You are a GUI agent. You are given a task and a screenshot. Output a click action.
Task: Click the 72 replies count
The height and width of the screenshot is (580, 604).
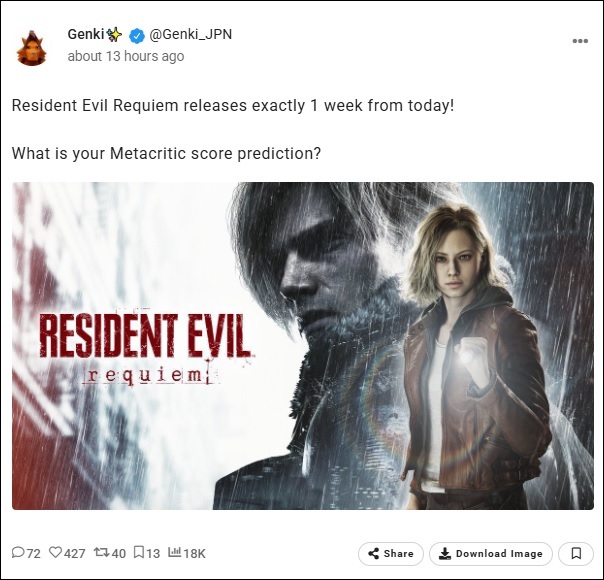point(33,553)
